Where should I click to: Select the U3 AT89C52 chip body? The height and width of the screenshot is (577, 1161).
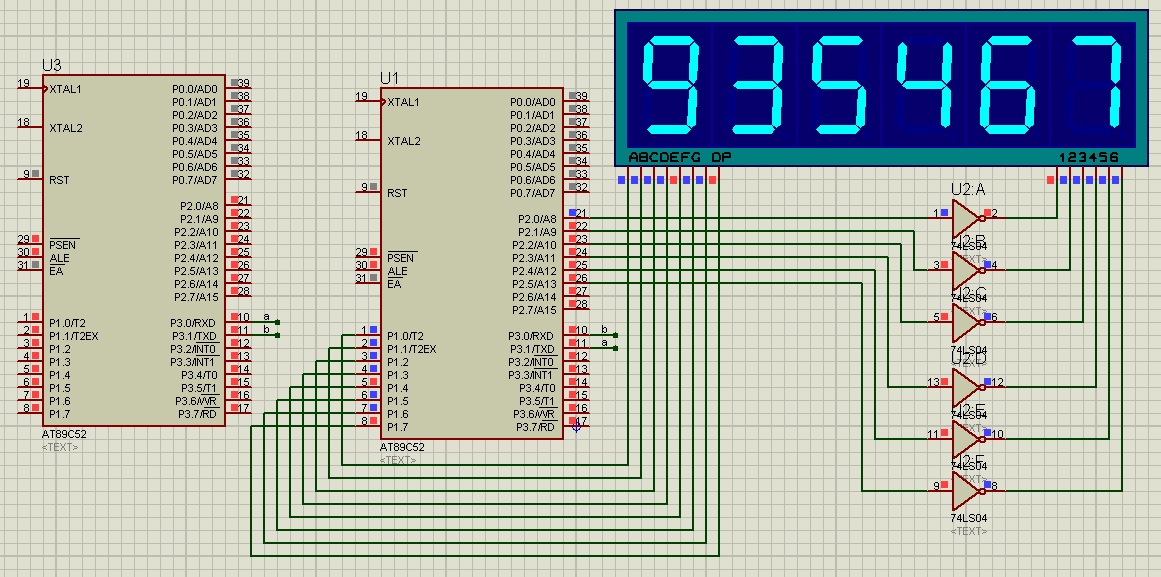(133, 250)
